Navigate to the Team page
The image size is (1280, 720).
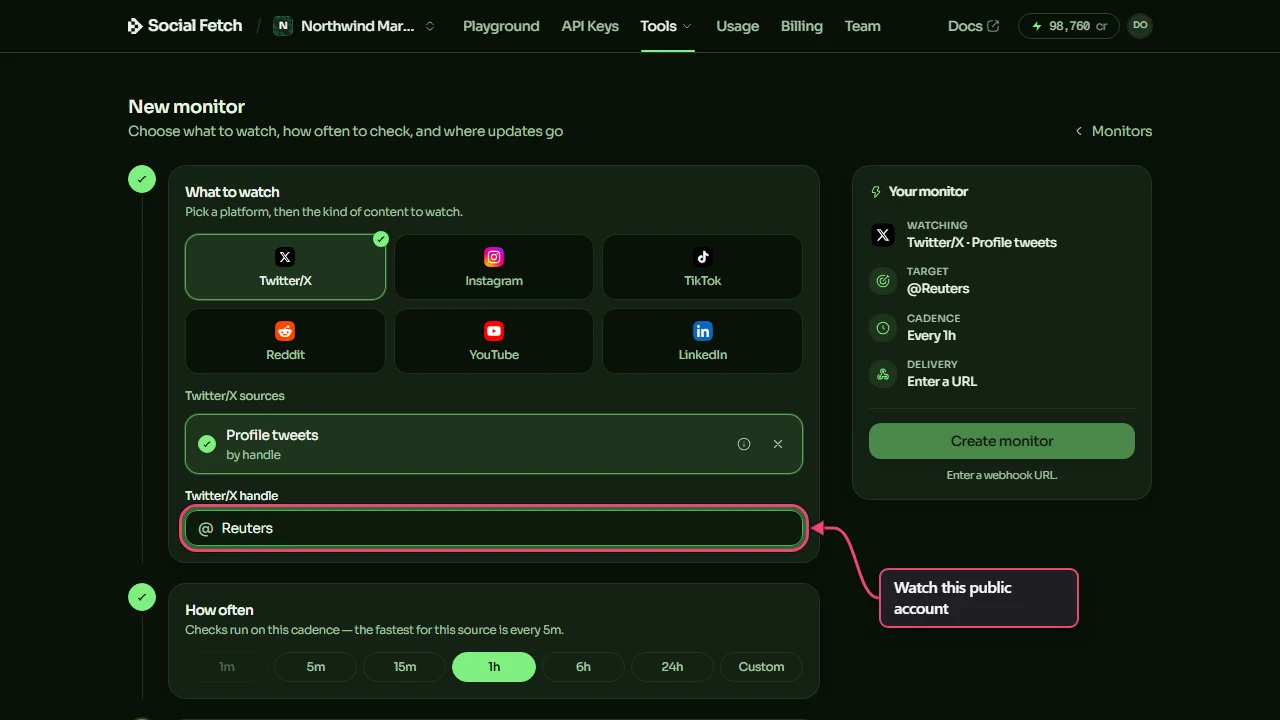tap(862, 26)
